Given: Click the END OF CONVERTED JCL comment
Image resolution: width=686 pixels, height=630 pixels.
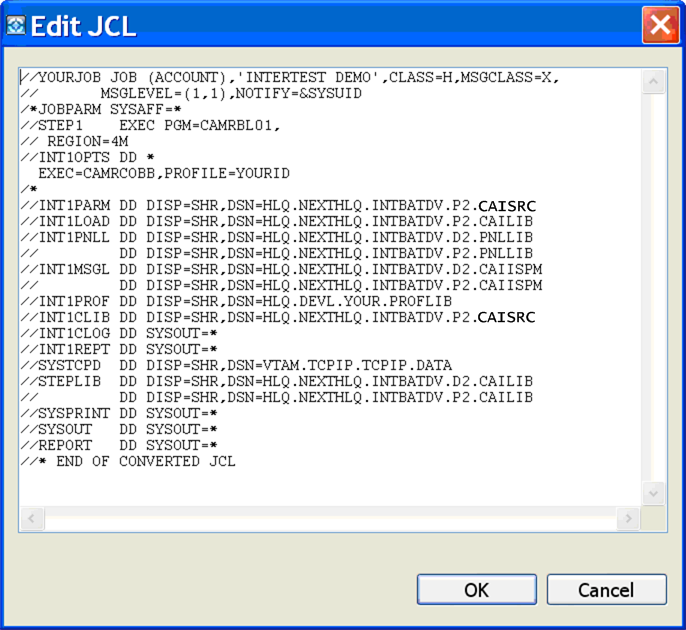Looking at the screenshot, I should click(x=128, y=462).
